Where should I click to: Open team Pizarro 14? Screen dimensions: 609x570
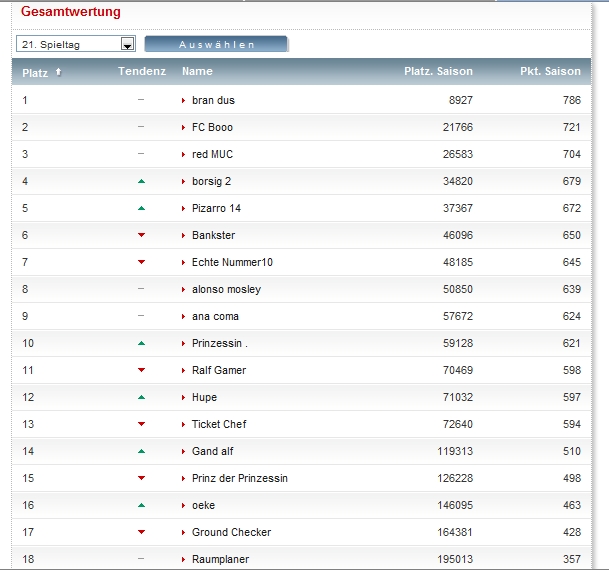tap(216, 208)
